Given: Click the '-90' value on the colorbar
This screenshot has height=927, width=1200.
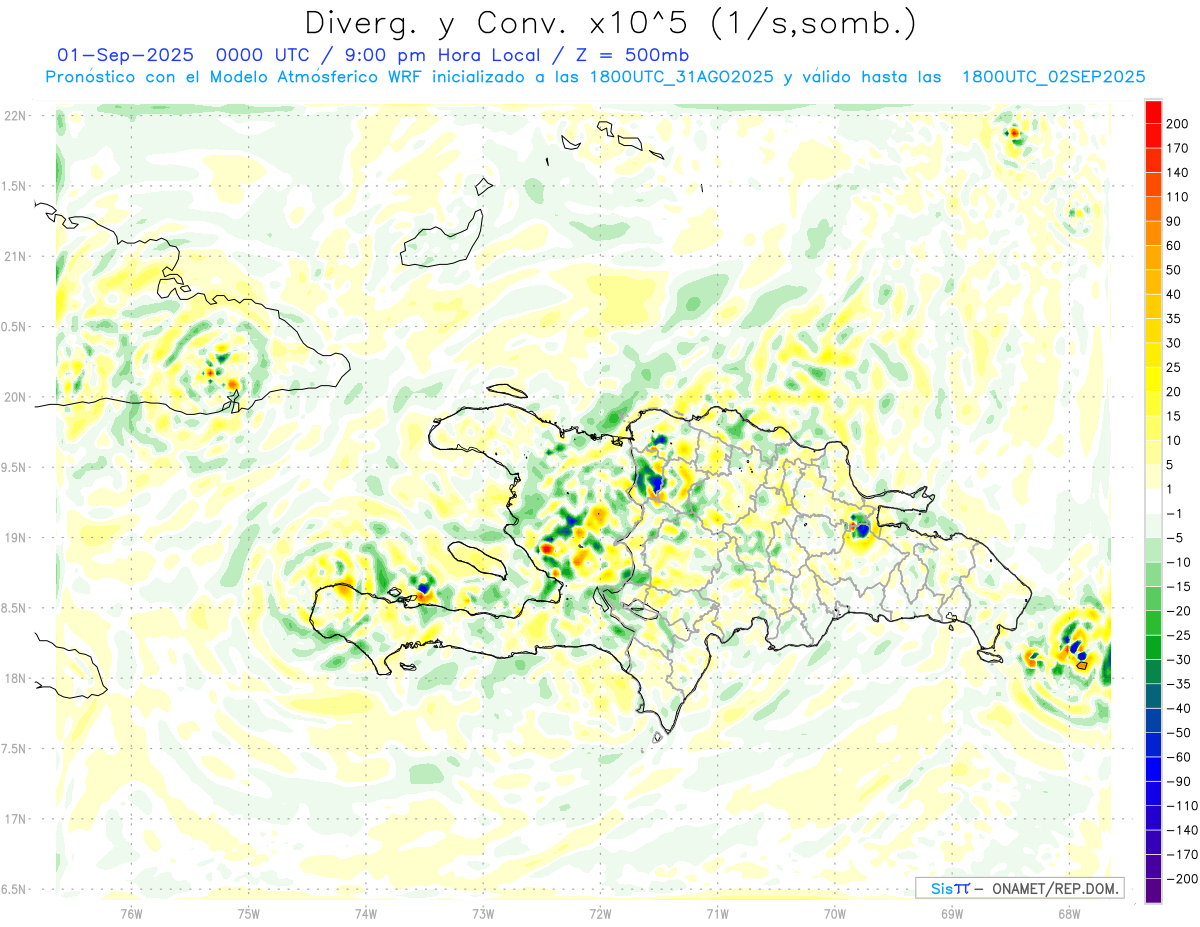Looking at the screenshot, I should click(x=1180, y=781).
